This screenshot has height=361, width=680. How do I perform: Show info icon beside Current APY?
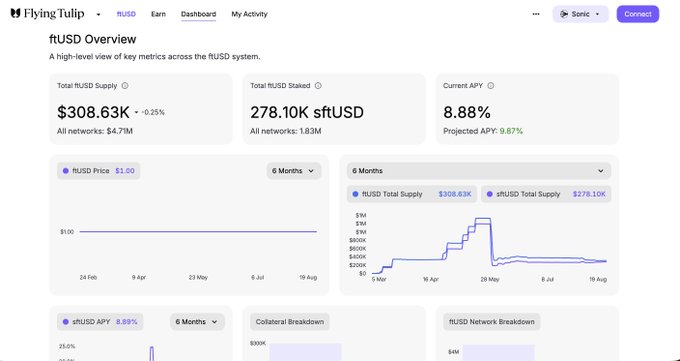click(490, 85)
